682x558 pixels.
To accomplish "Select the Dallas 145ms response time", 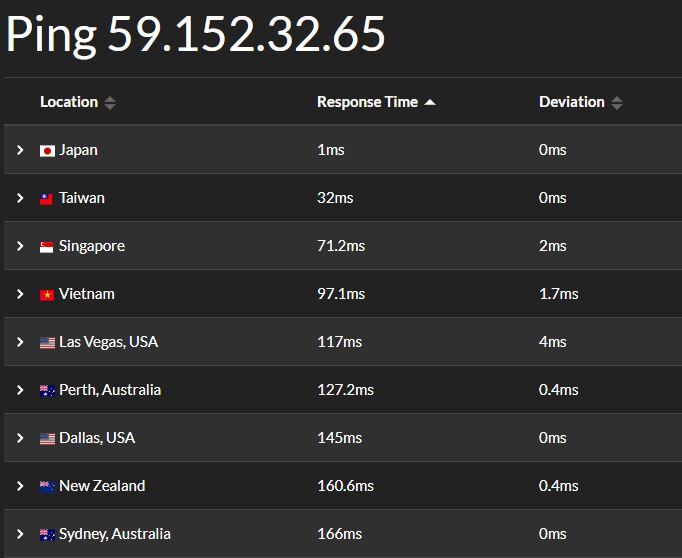I will 336,438.
